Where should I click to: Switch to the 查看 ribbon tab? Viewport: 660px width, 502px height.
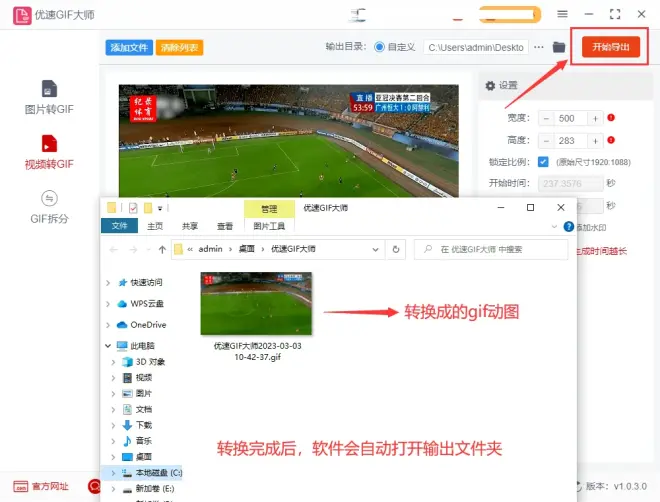(225, 226)
